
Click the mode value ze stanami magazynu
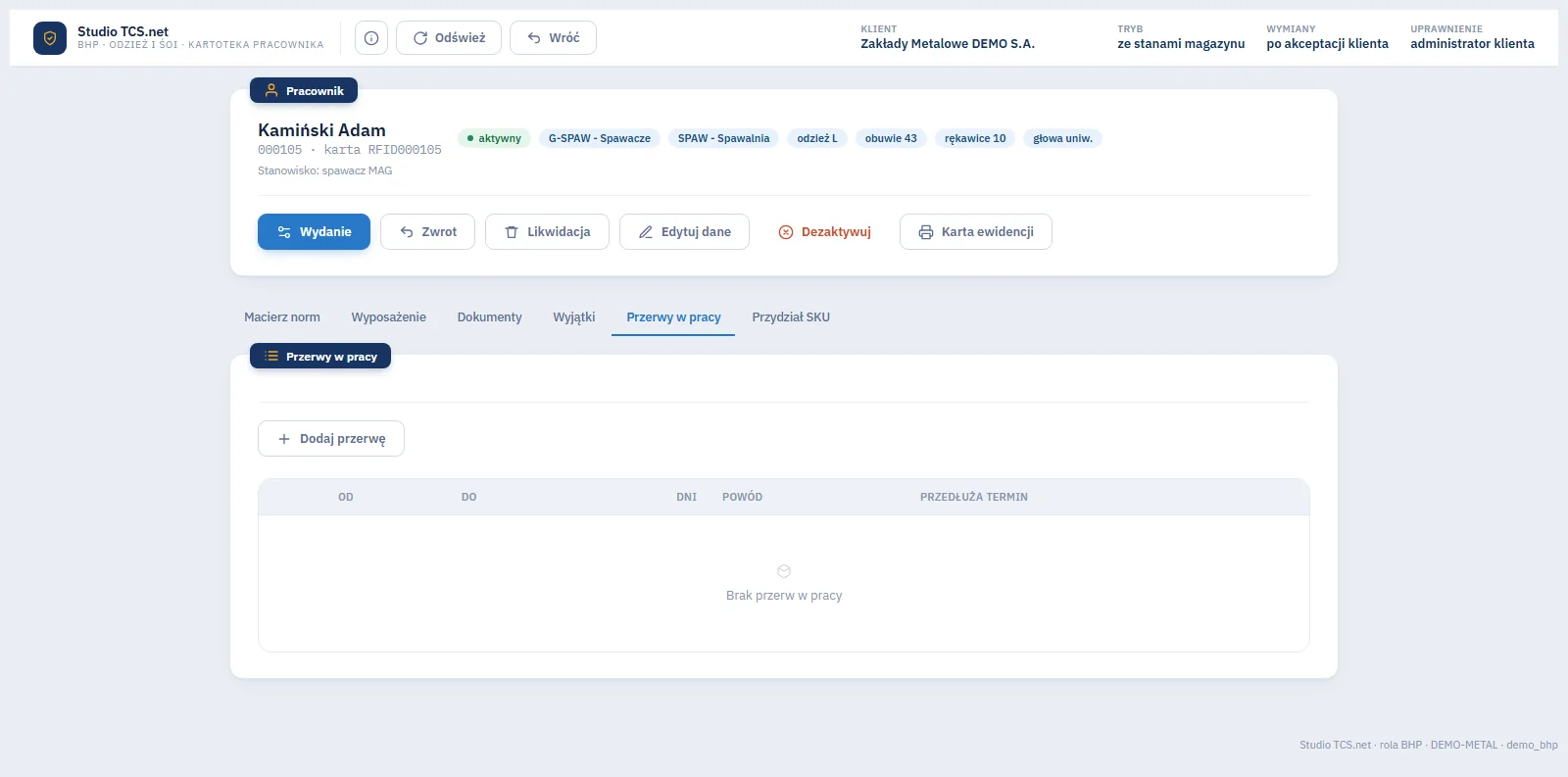(x=1181, y=44)
